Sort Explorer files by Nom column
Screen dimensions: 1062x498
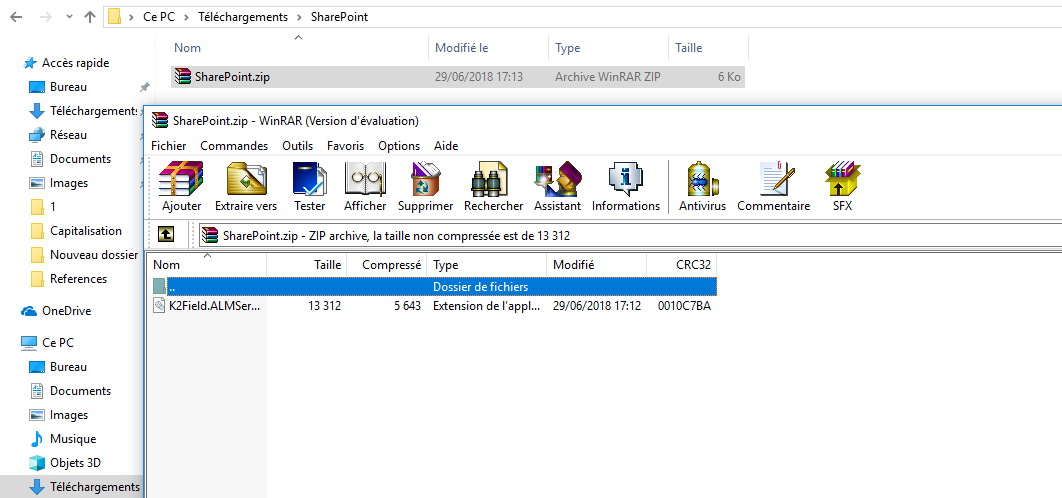pos(298,48)
